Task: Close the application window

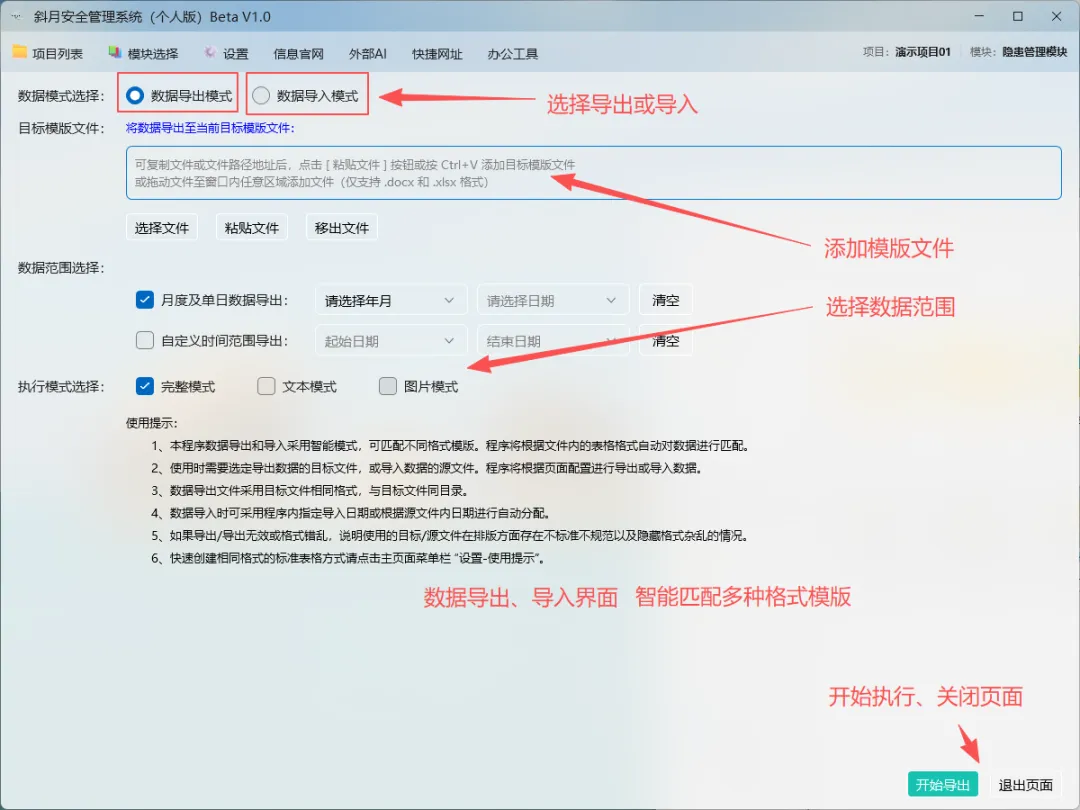Action: (1057, 16)
